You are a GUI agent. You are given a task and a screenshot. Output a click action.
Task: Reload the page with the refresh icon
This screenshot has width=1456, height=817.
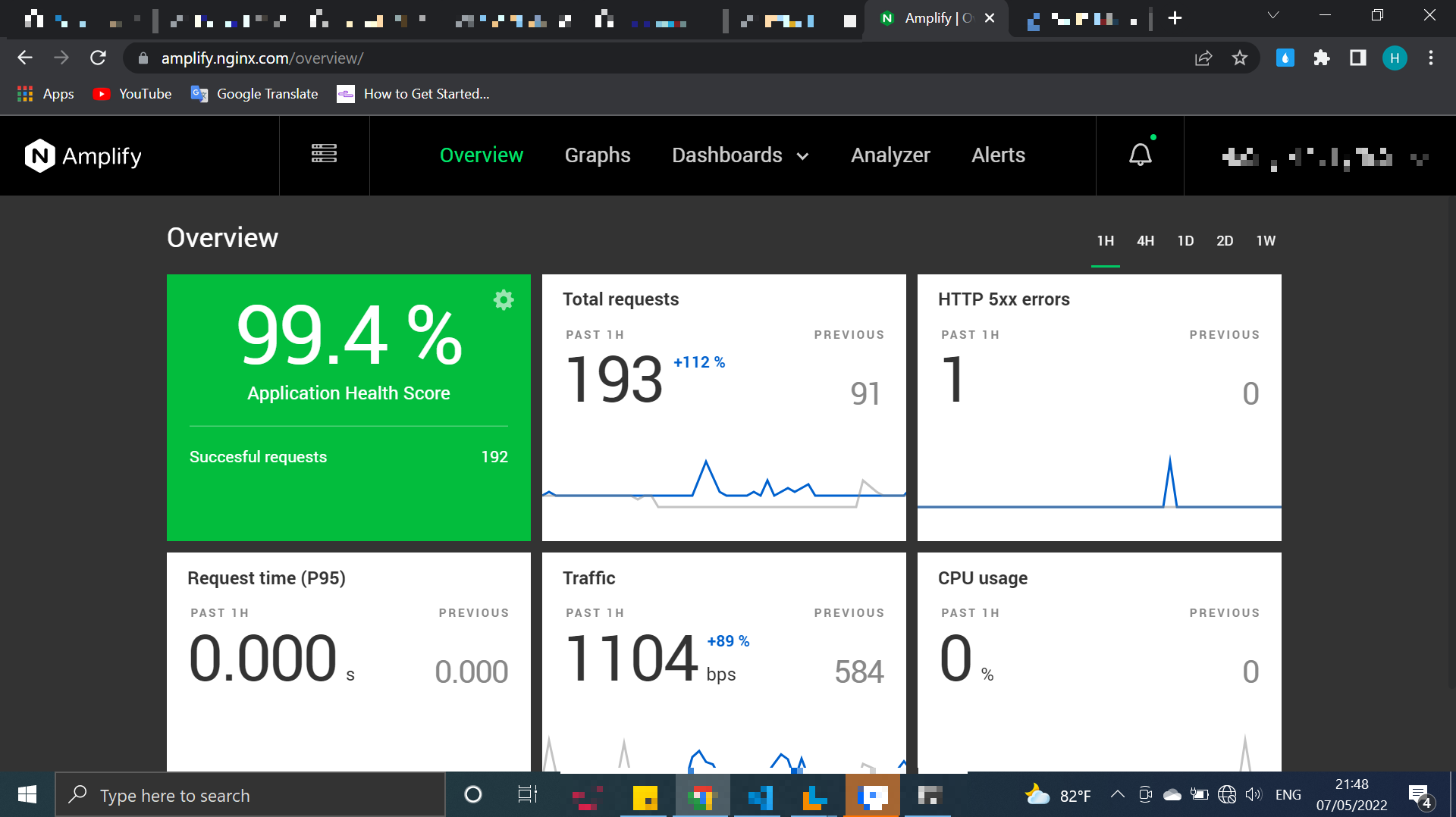pos(98,58)
